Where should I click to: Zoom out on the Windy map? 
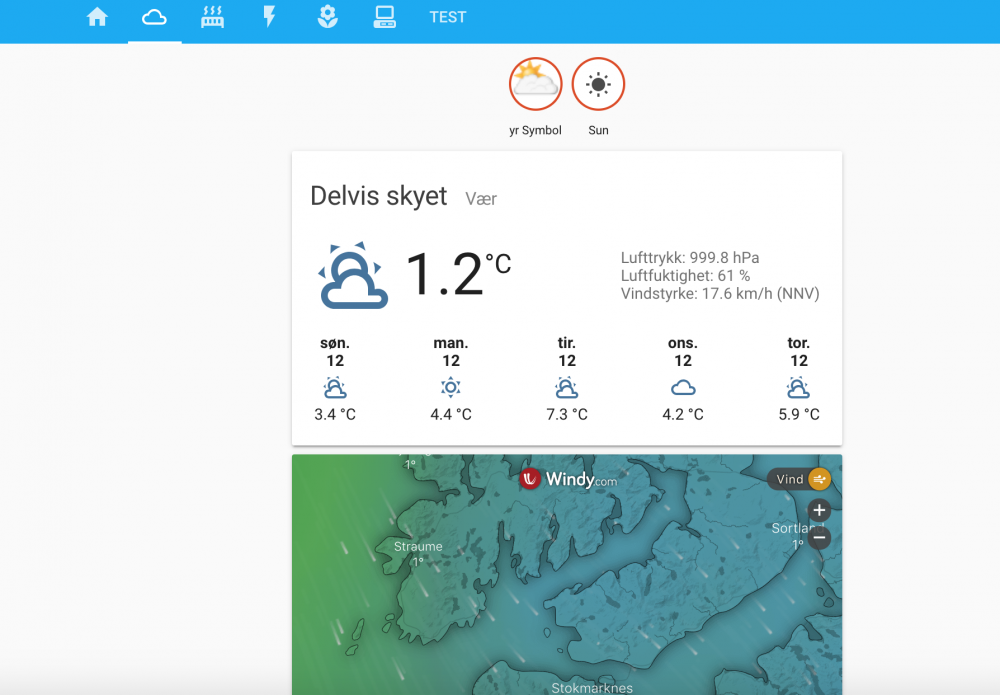click(818, 537)
